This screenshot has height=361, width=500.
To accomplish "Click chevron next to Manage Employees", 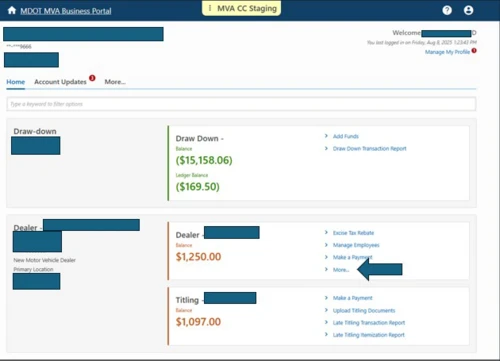I will (x=326, y=245).
